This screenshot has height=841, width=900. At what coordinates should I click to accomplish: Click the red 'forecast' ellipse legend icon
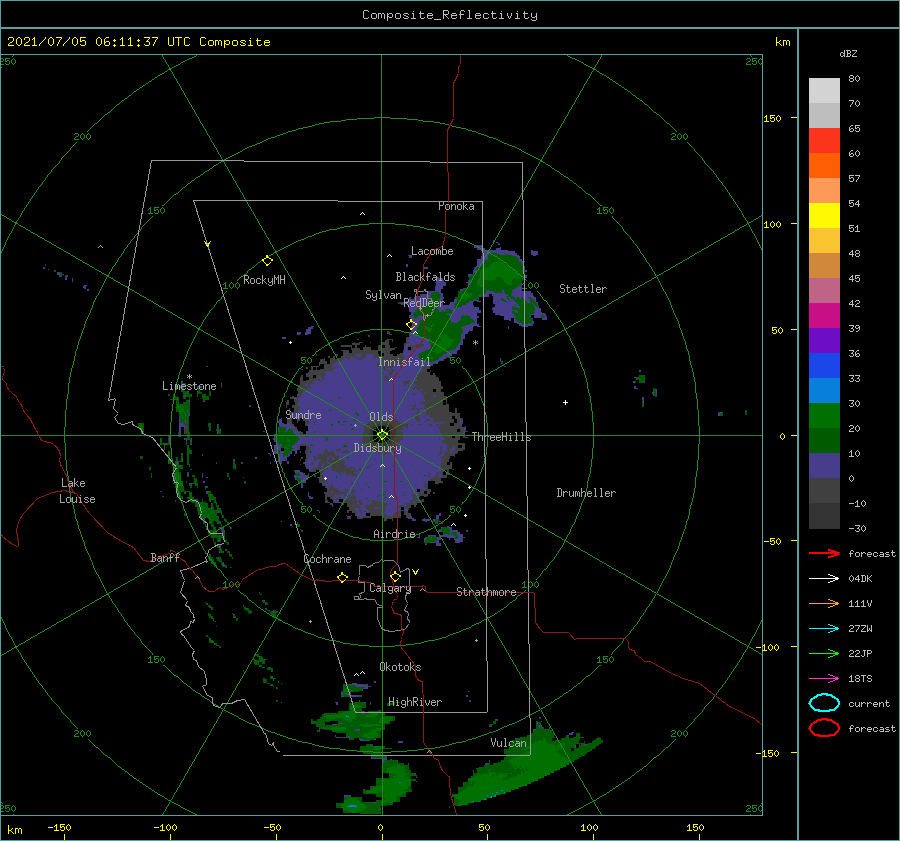pos(824,728)
